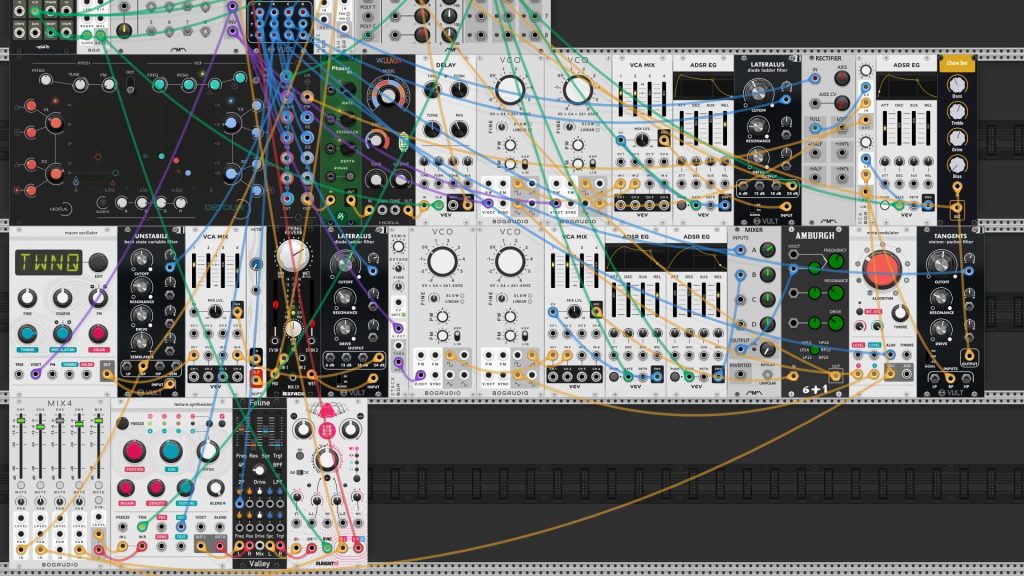The width and height of the screenshot is (1024, 576).
Task: Mute the master MIX channel on MIX4
Action: tap(99, 485)
